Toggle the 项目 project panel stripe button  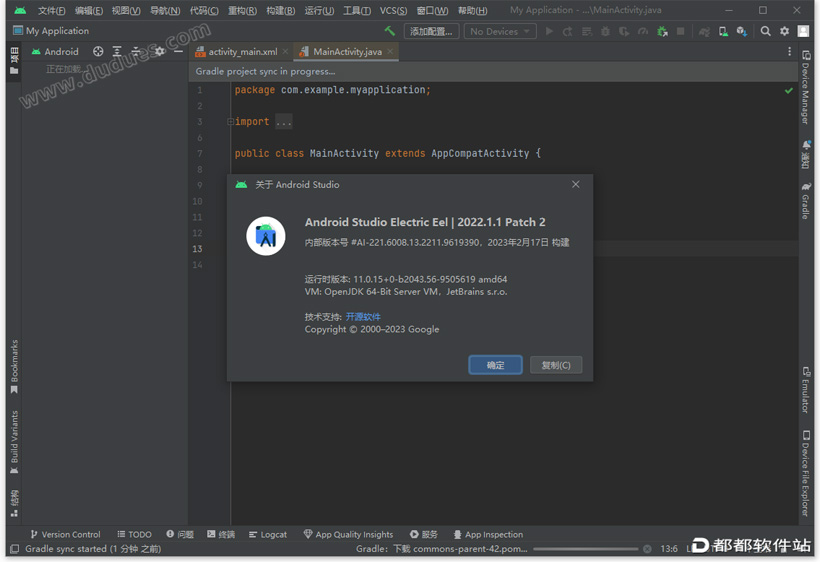(x=14, y=61)
